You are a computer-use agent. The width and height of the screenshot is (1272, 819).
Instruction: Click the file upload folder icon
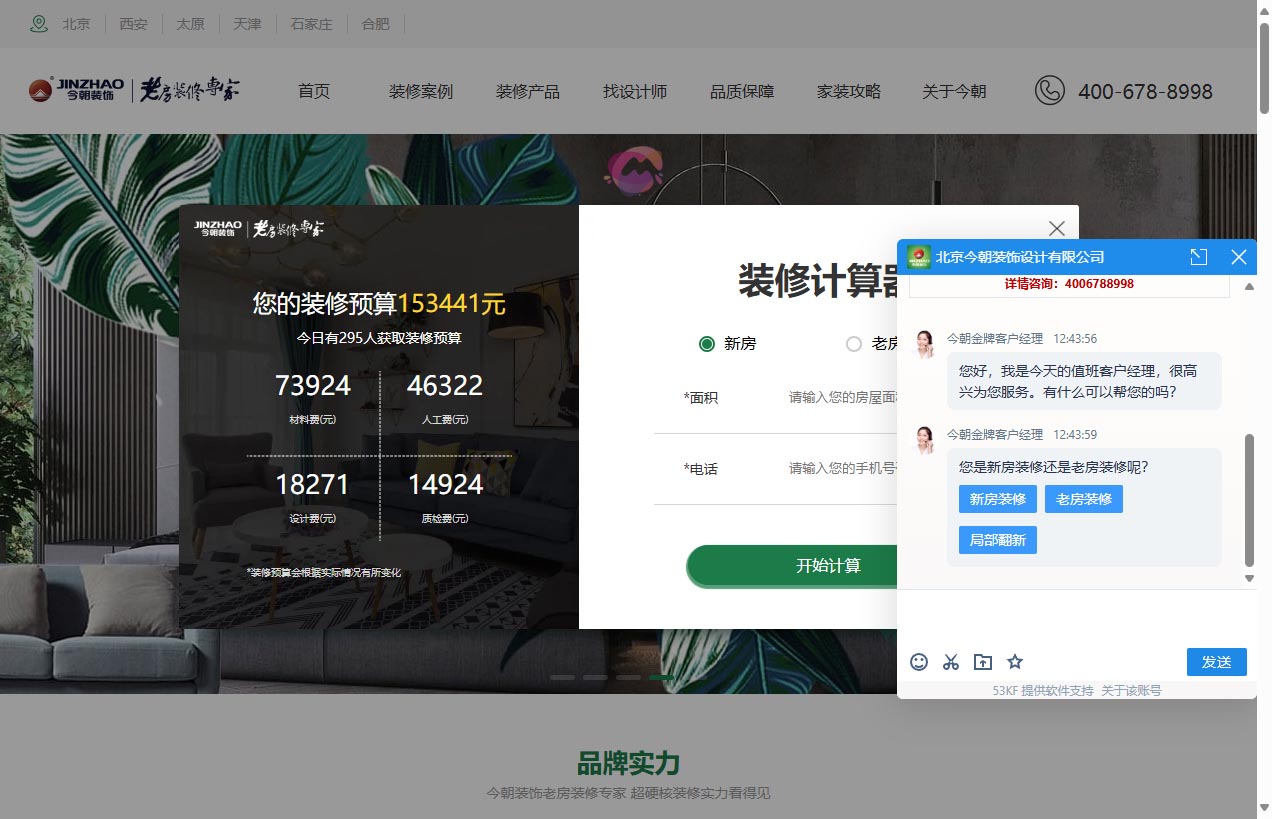point(983,662)
